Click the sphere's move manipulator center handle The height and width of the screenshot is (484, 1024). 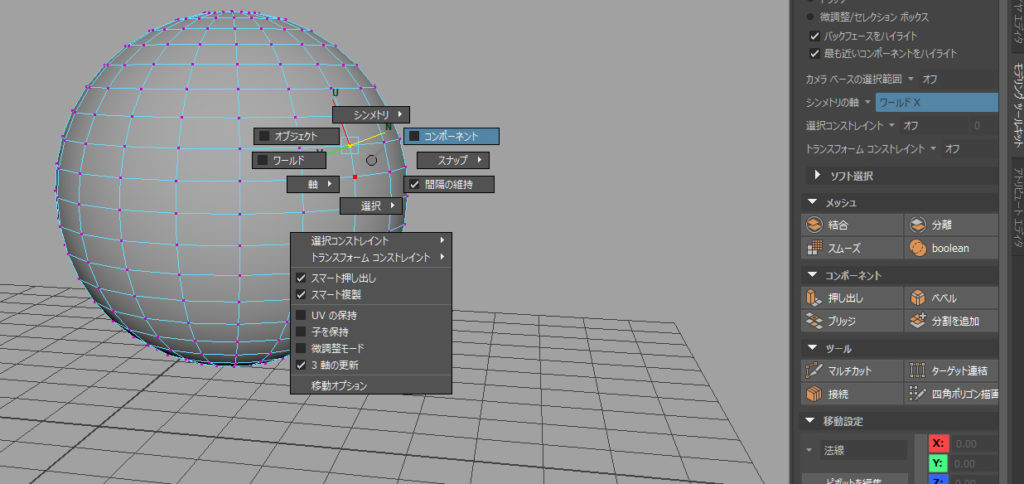tap(350, 145)
